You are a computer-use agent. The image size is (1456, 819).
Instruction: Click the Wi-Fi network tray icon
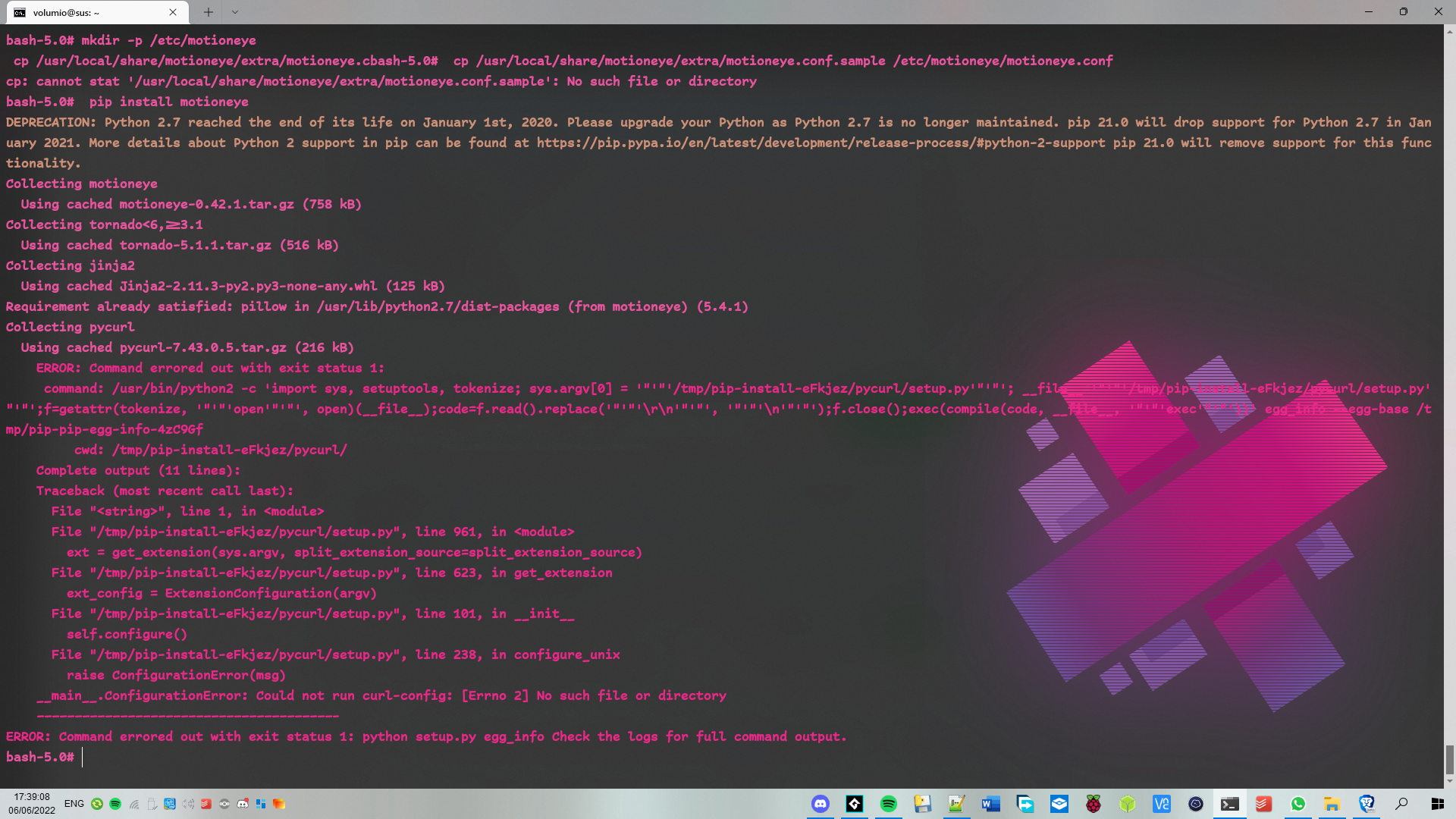(x=134, y=804)
